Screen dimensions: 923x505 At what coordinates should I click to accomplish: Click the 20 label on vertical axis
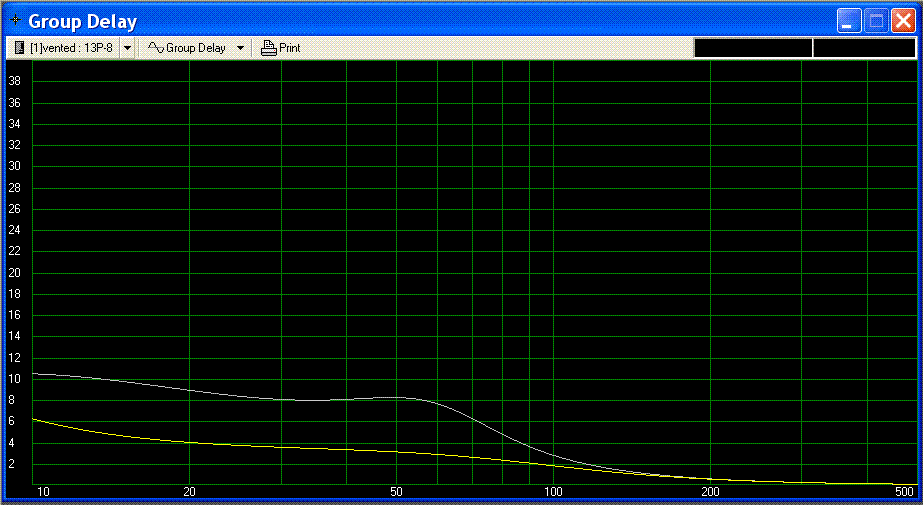click(14, 273)
